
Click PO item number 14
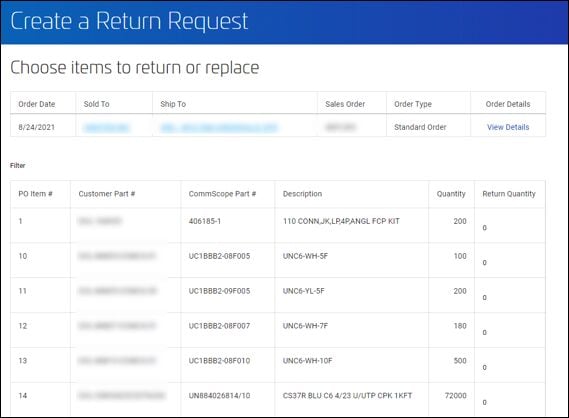22,396
